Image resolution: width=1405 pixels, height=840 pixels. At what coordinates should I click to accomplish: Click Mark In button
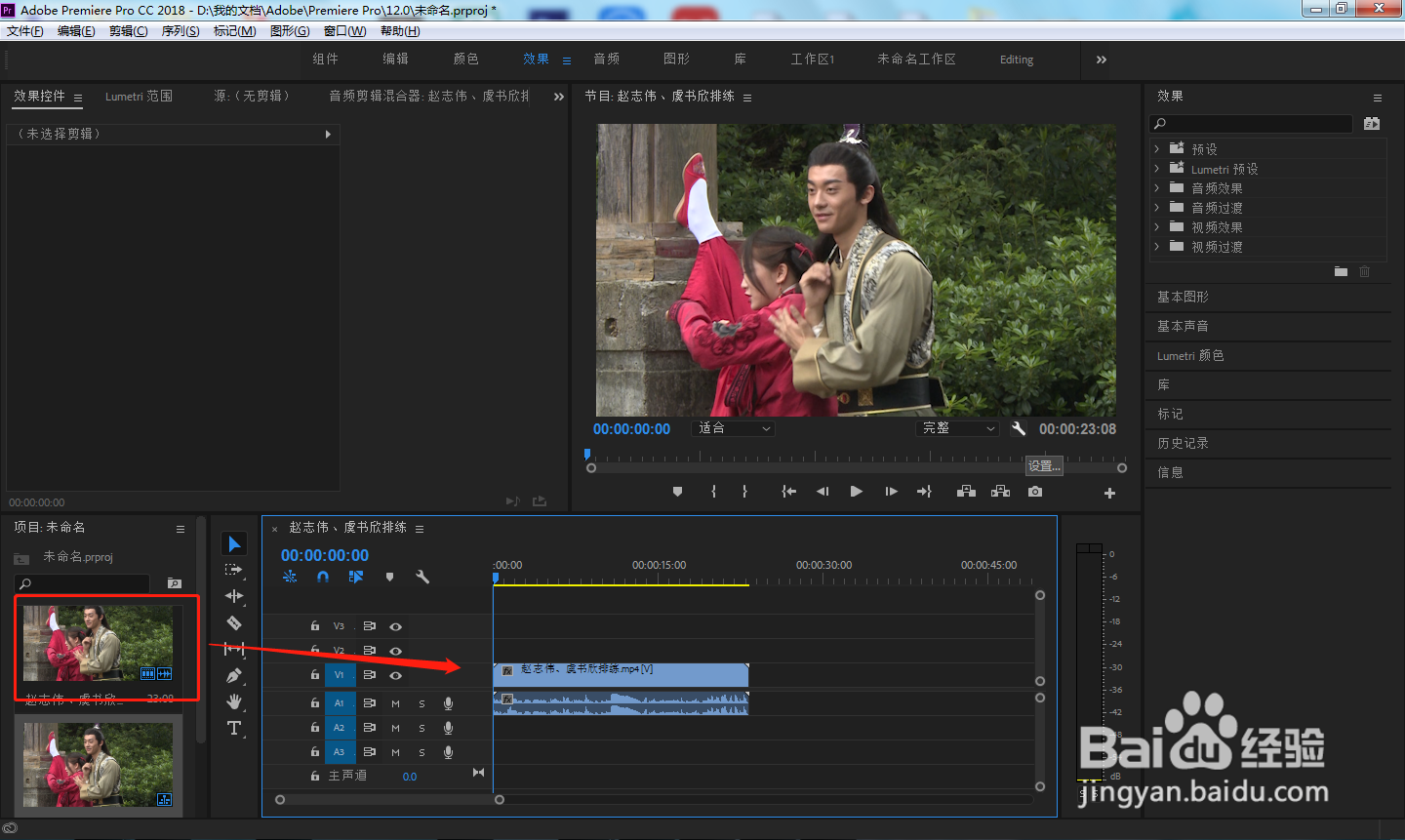pyautogui.click(x=713, y=492)
